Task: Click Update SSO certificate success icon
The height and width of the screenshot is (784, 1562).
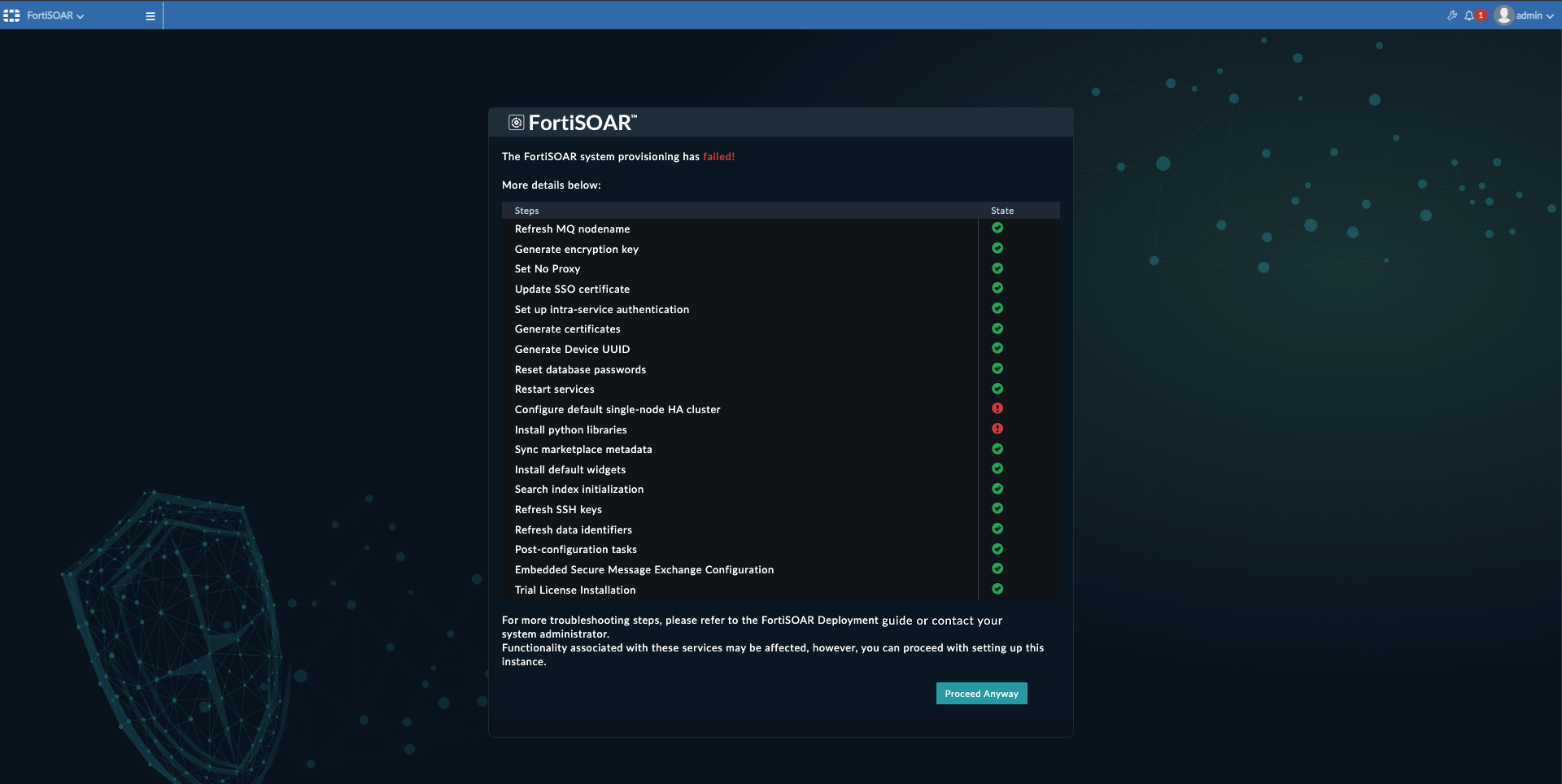Action: click(x=997, y=289)
